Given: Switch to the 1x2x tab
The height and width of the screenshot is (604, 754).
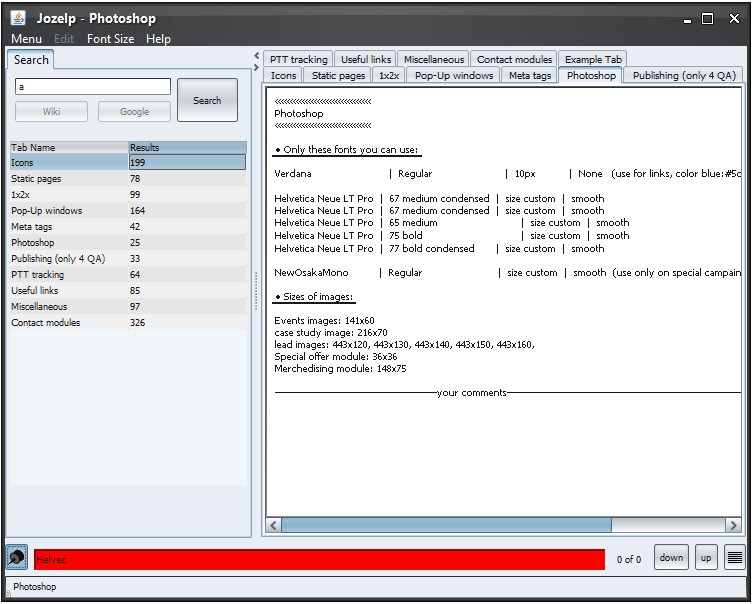Looking at the screenshot, I should [389, 76].
